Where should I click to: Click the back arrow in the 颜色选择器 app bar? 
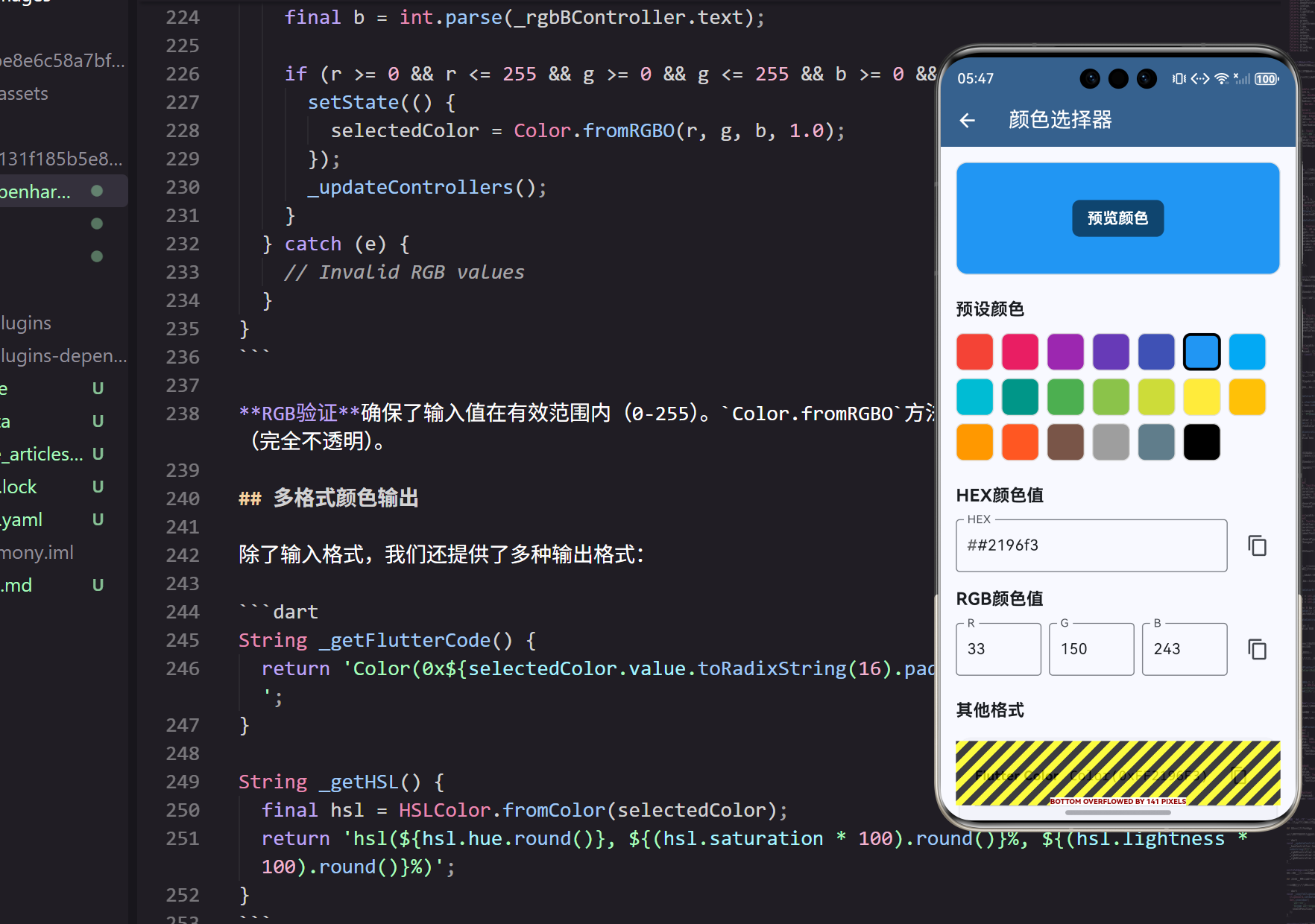pos(967,120)
